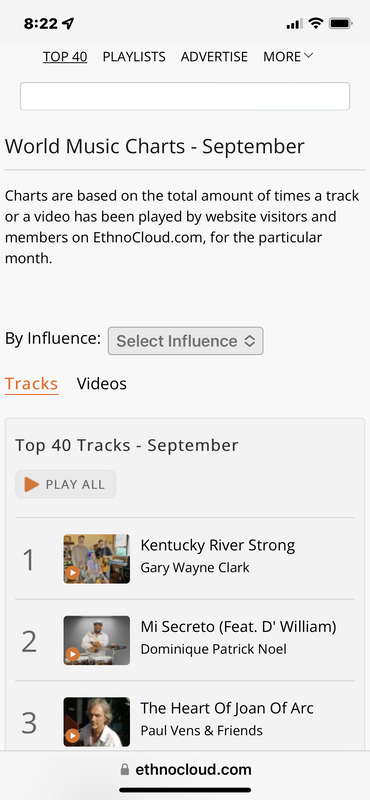Play The Heart Of Joan Of Arc thumbnail icon

(x=72, y=736)
